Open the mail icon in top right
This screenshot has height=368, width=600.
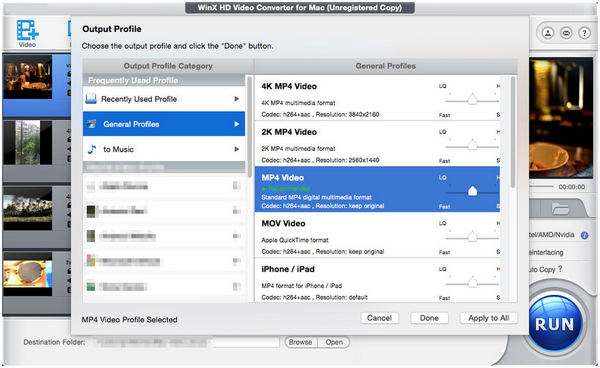566,33
